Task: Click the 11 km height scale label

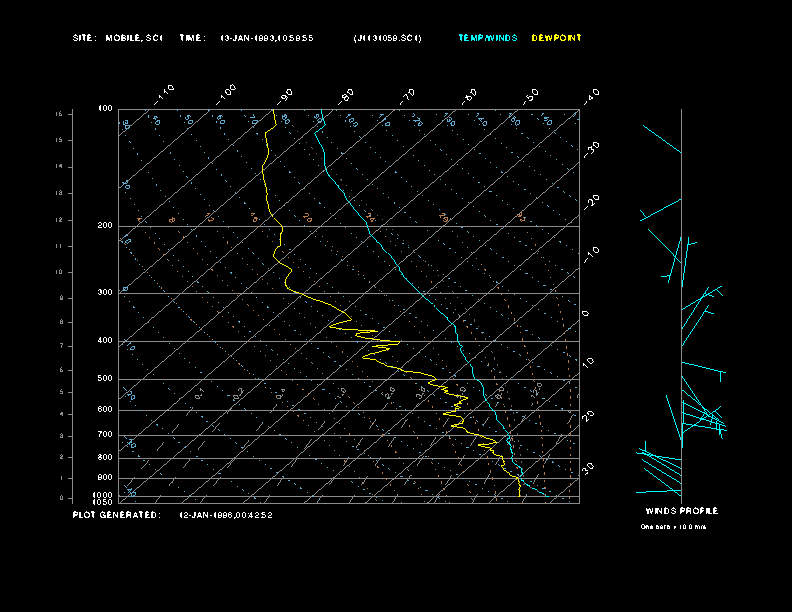Action: click(x=59, y=246)
